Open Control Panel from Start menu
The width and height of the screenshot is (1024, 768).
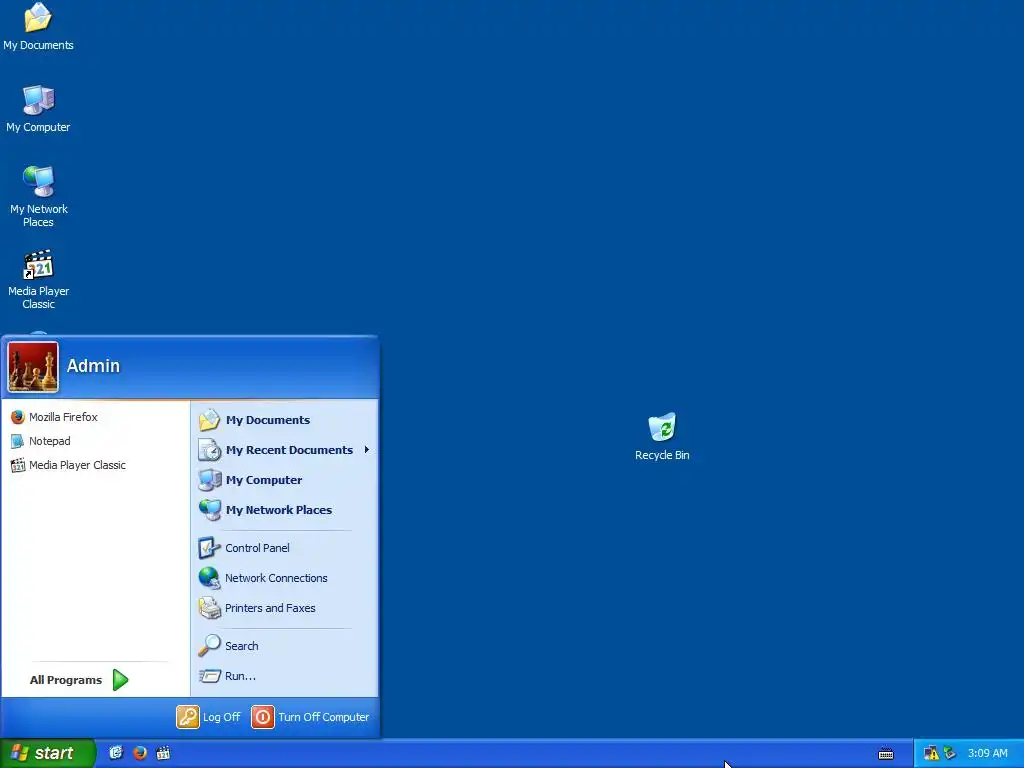point(244,548)
